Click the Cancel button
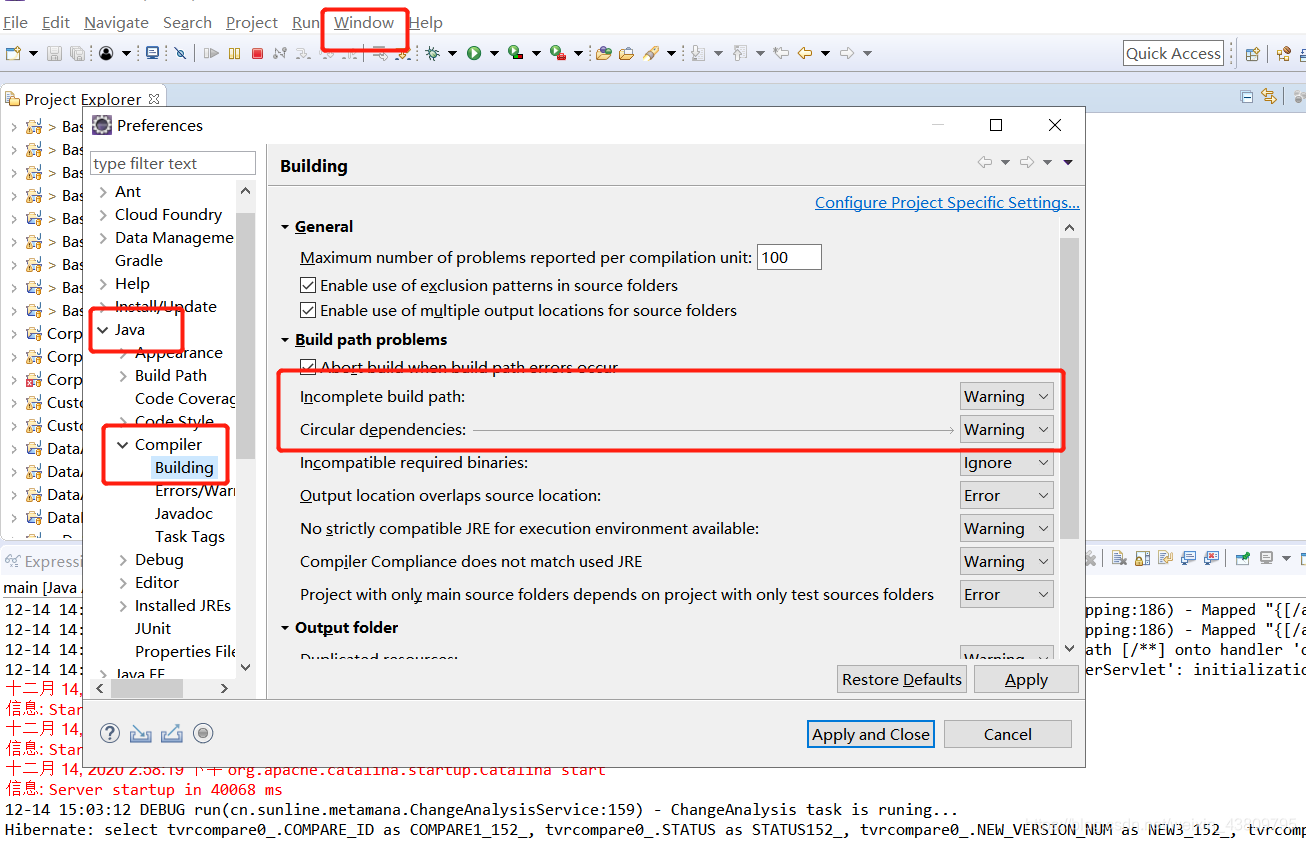1306x843 pixels. [x=1007, y=734]
